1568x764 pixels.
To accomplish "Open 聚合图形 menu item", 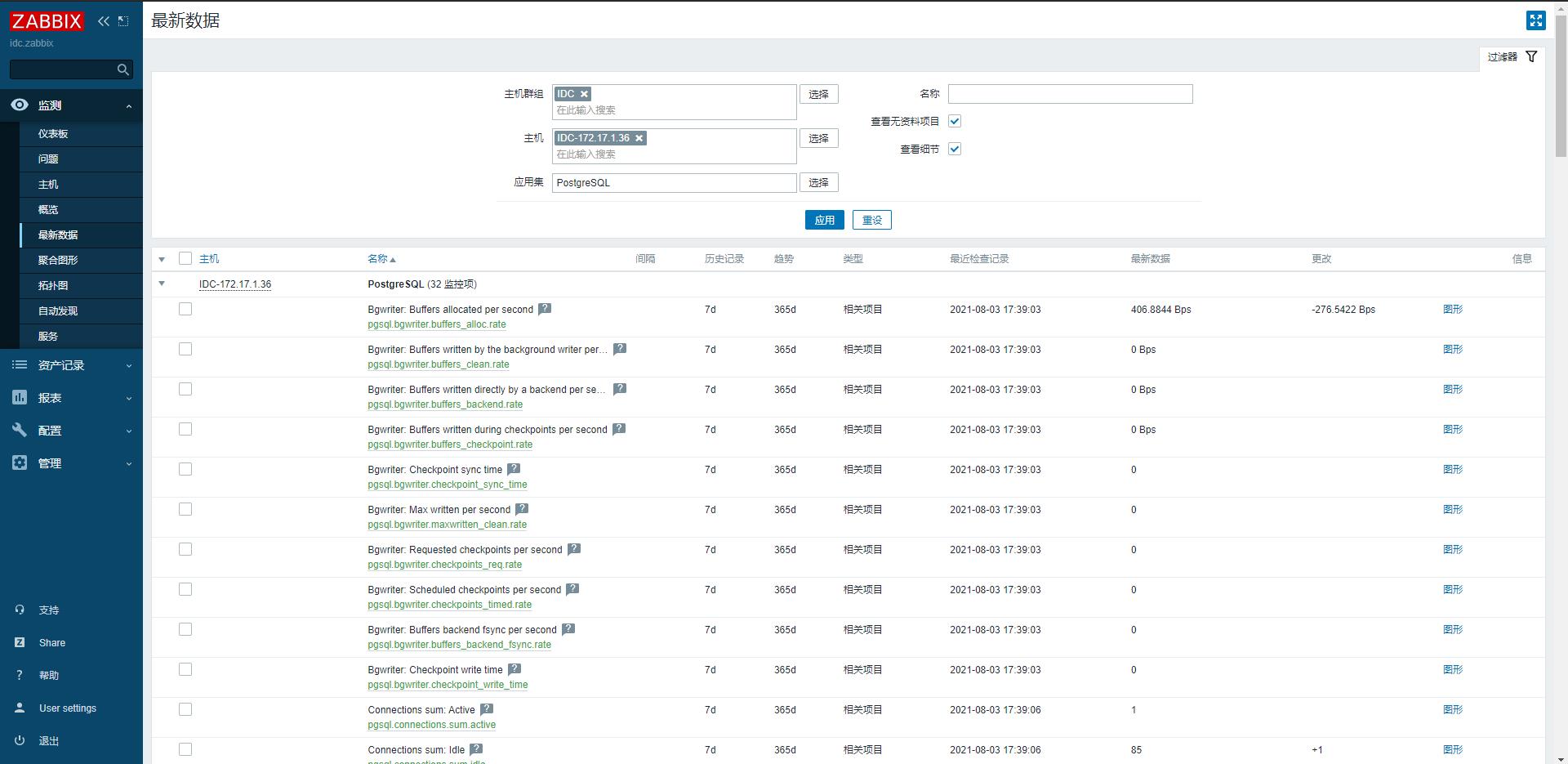I will pos(58,261).
